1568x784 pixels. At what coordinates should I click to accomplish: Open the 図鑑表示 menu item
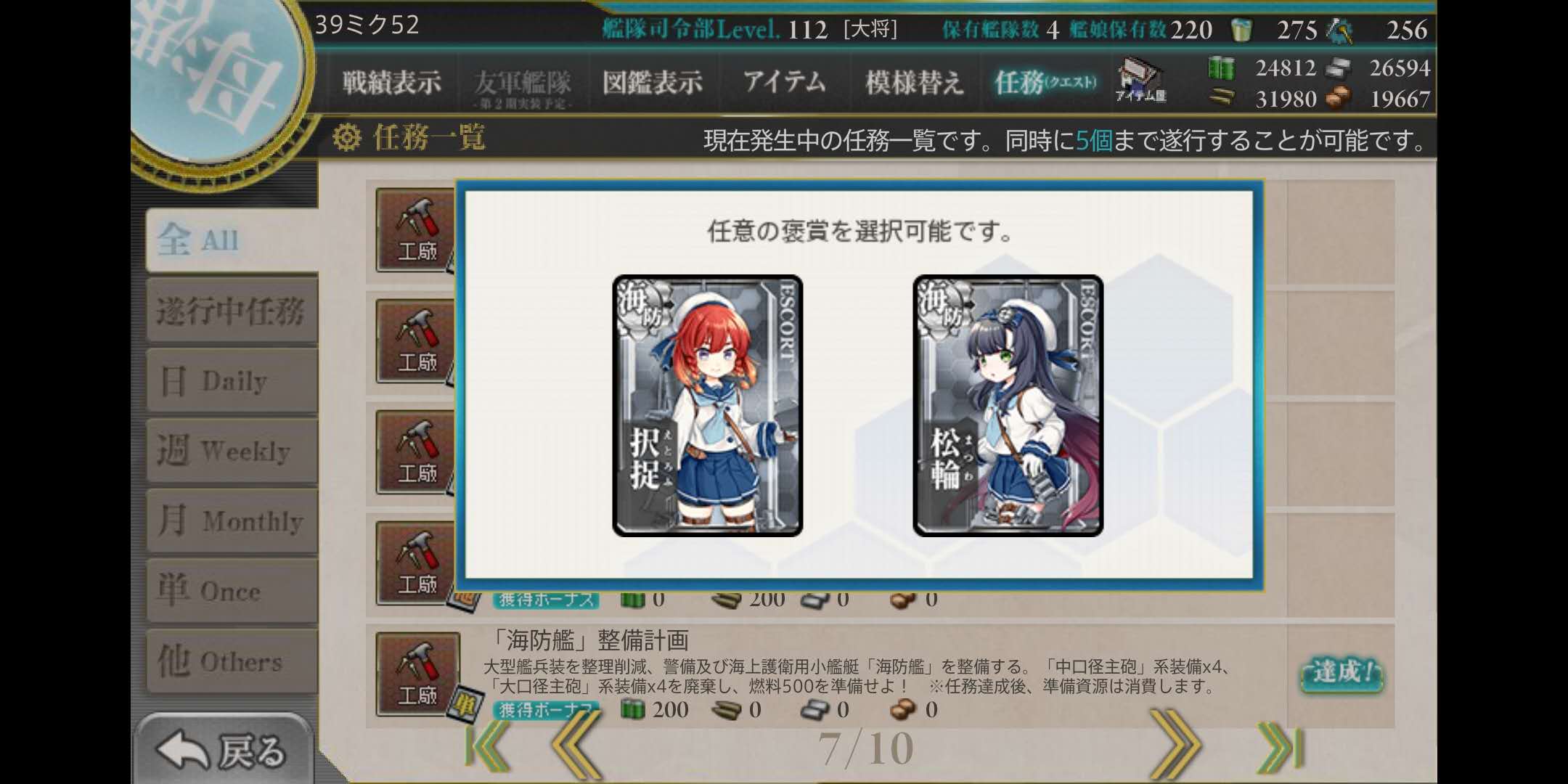653,82
